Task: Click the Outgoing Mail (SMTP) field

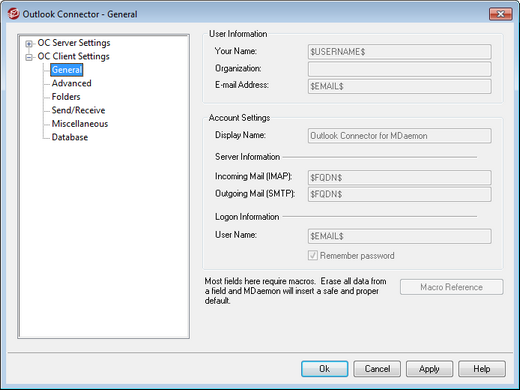Action: point(399,194)
